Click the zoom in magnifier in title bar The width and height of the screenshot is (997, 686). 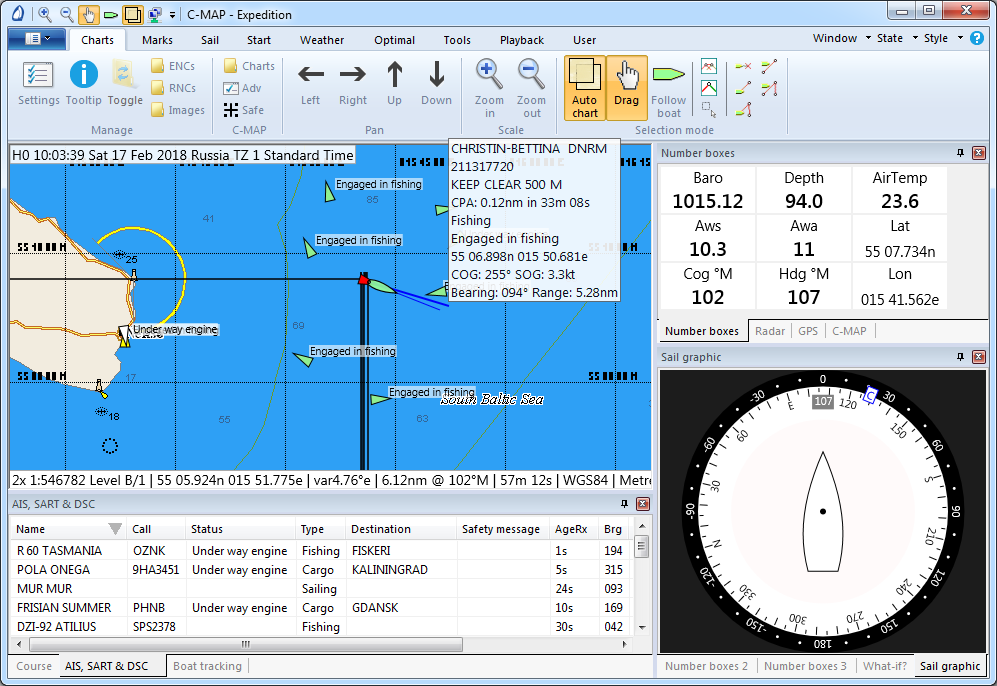(x=45, y=14)
